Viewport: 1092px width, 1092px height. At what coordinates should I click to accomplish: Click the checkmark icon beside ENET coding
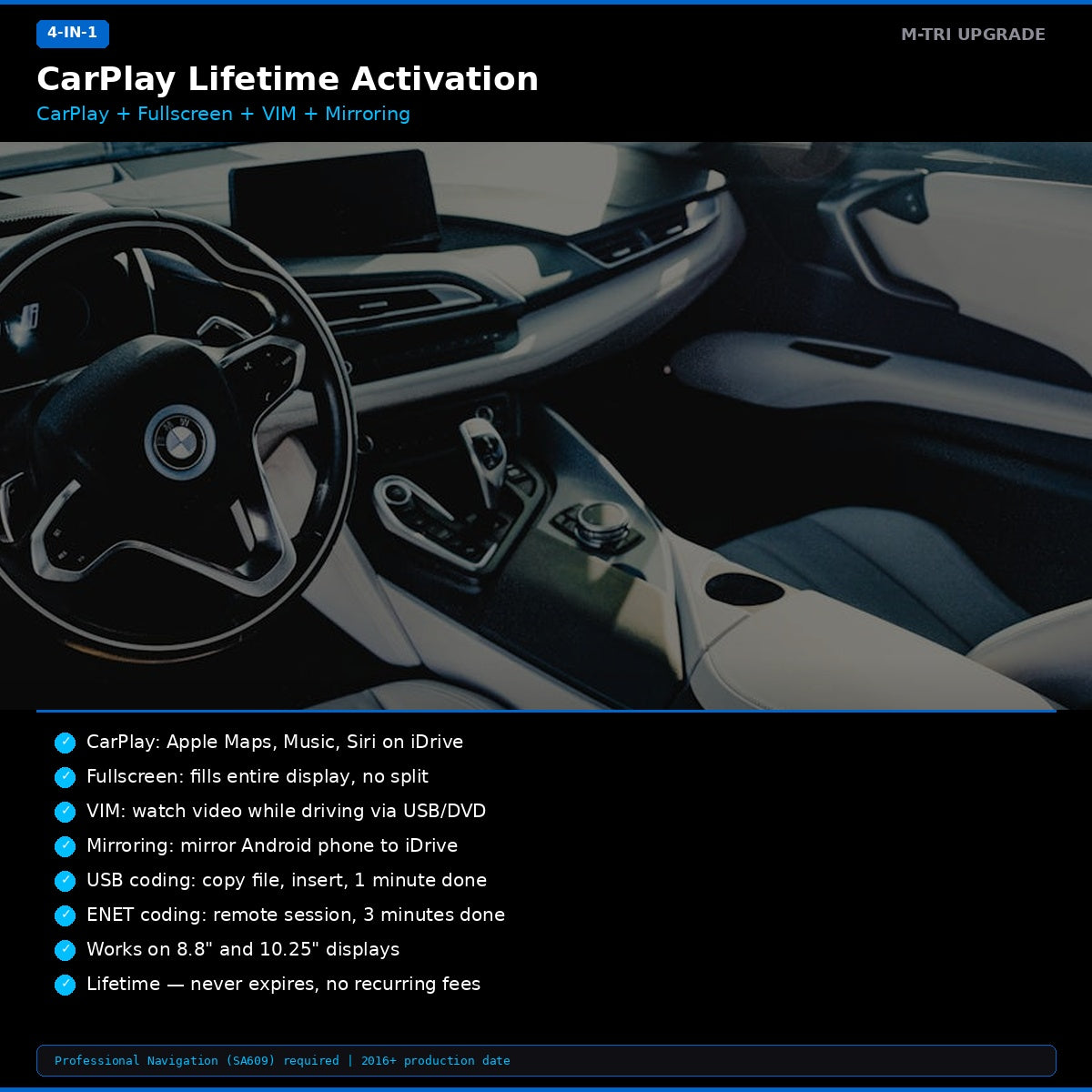click(65, 915)
